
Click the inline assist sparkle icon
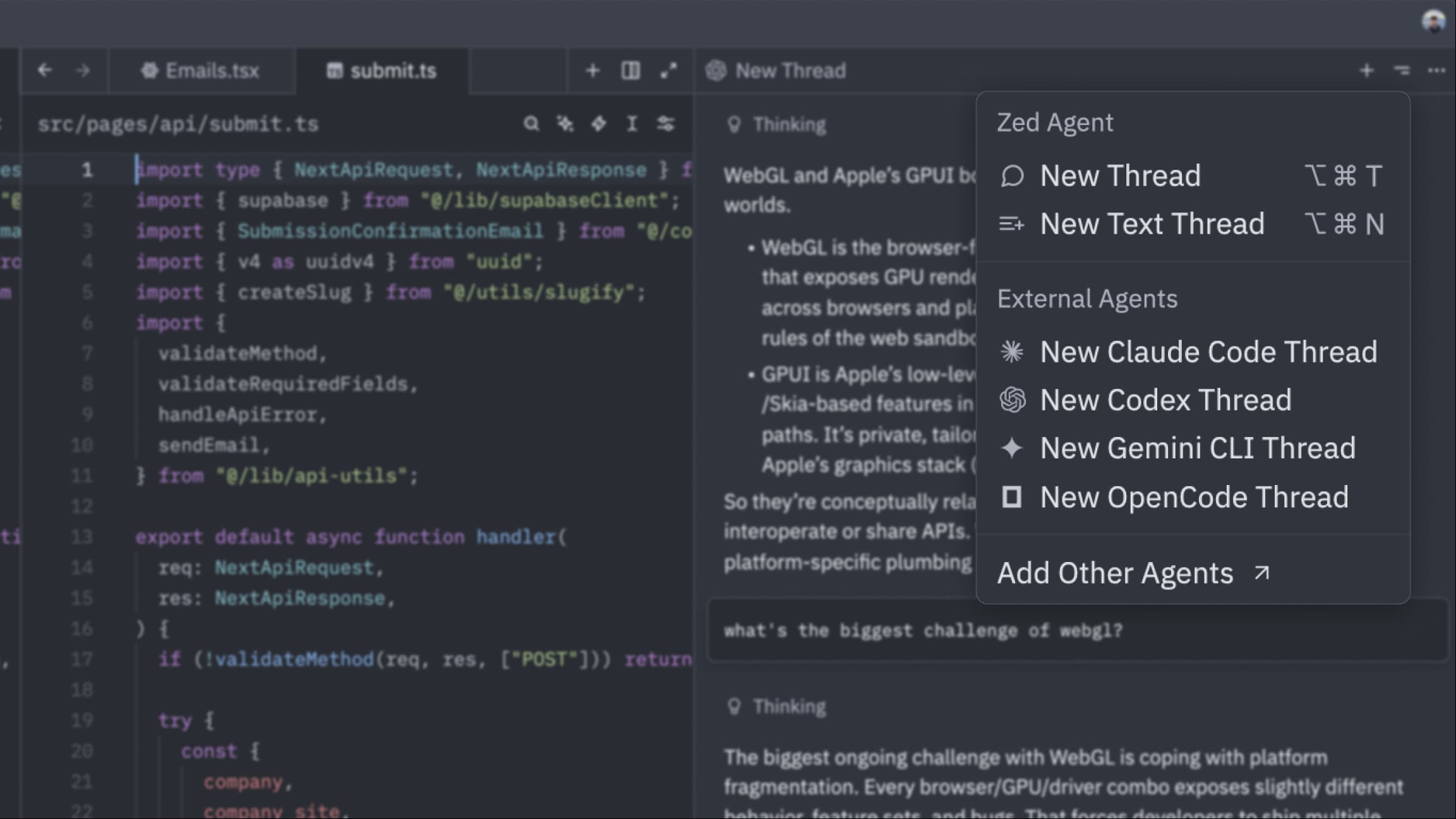coord(565,124)
